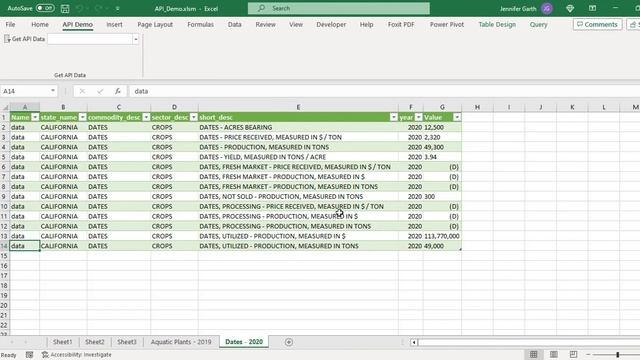Open the Developer tab
Screen dimensions: 640x360
(x=331, y=24)
